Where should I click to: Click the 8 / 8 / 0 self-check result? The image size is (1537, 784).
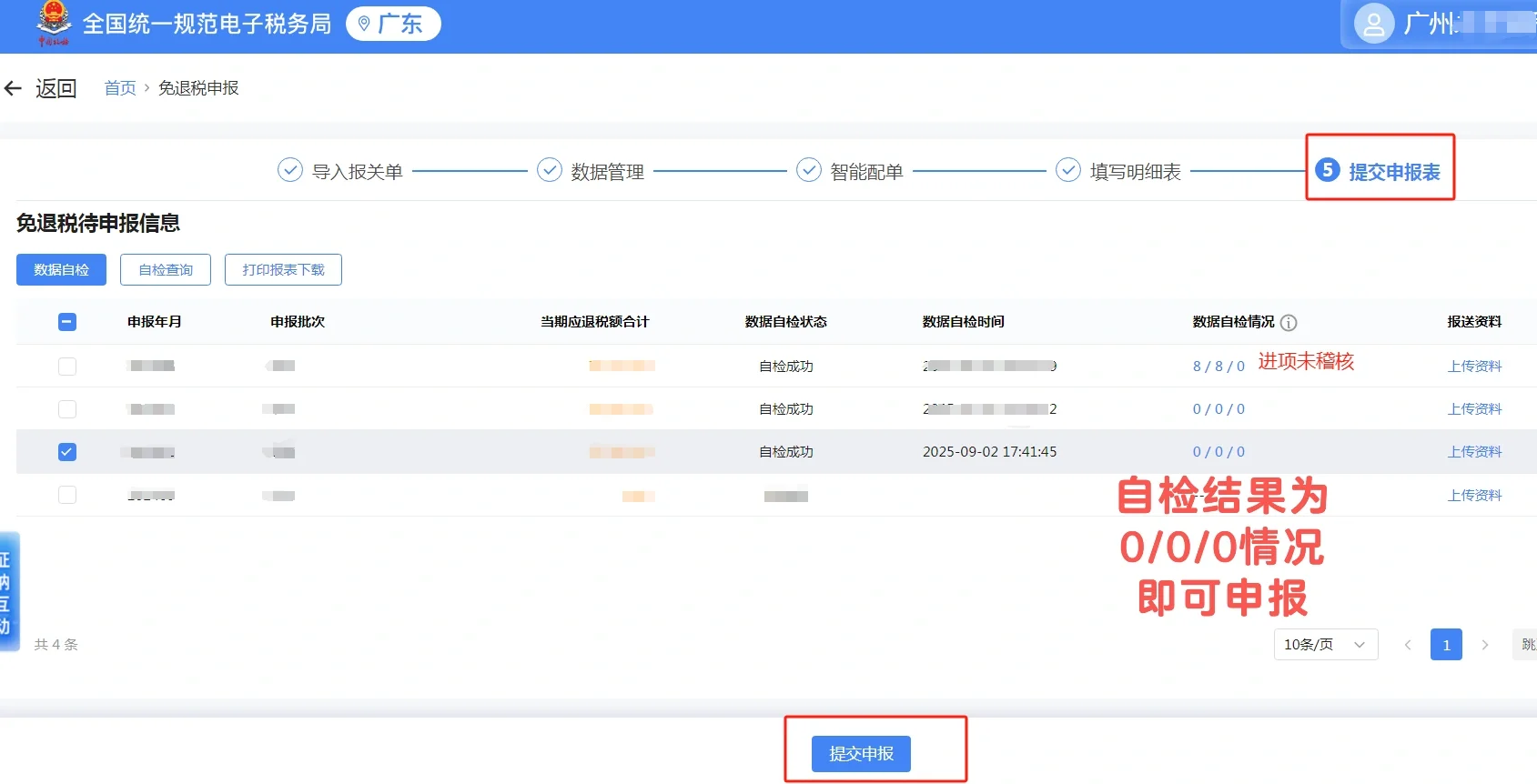click(x=1218, y=367)
